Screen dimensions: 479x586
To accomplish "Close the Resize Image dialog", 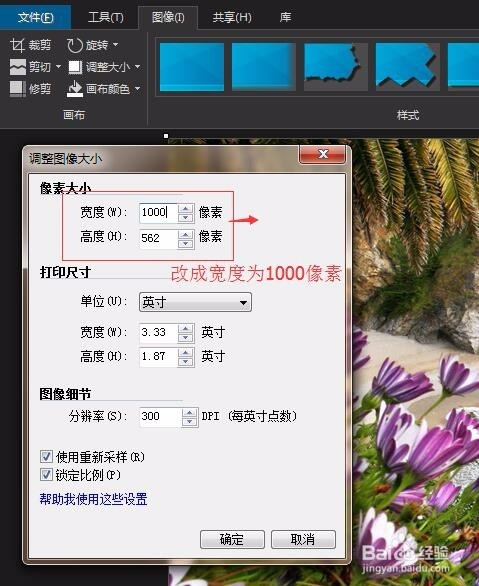I will tap(322, 154).
